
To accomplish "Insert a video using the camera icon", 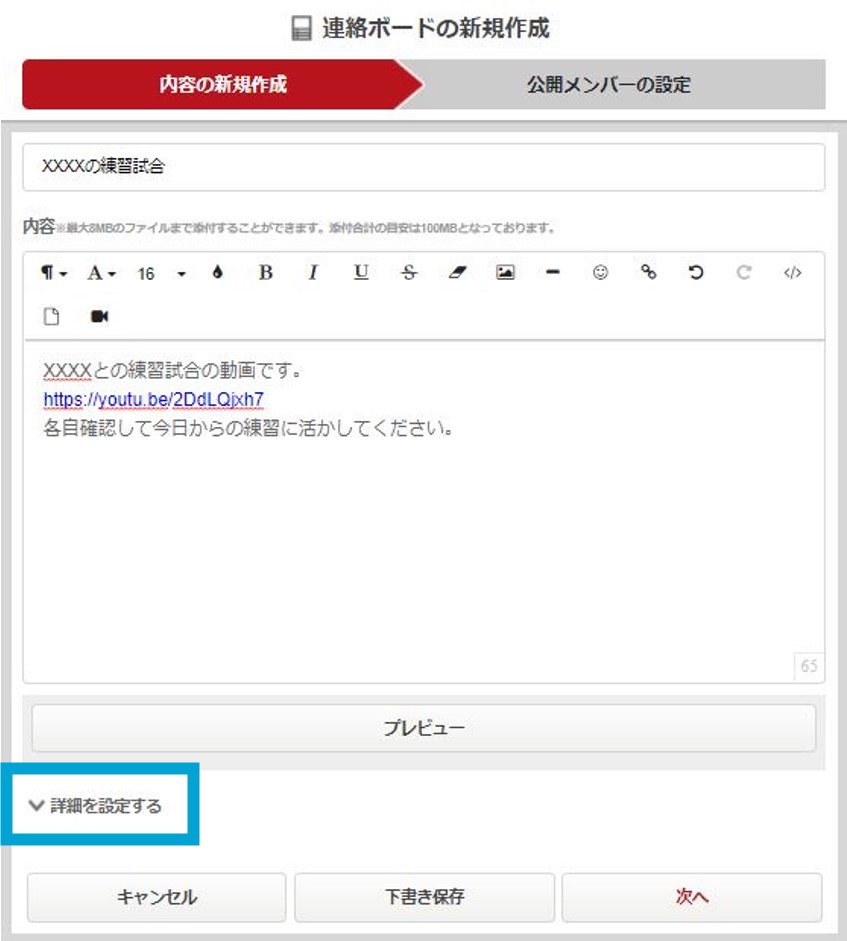I will point(99,316).
